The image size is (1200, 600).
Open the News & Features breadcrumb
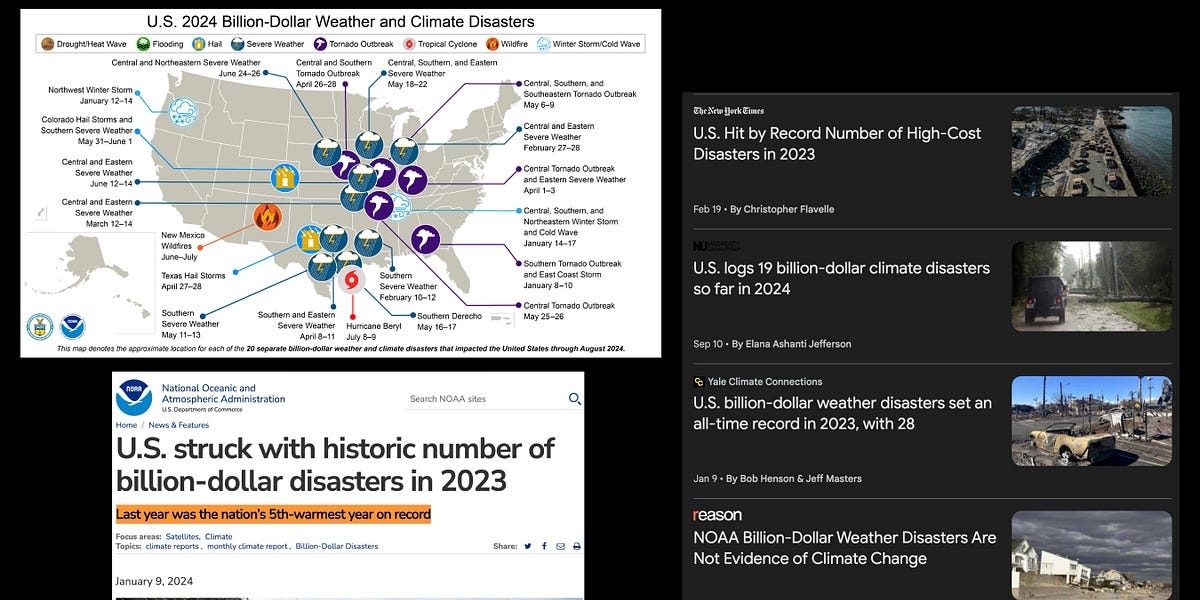[x=178, y=425]
